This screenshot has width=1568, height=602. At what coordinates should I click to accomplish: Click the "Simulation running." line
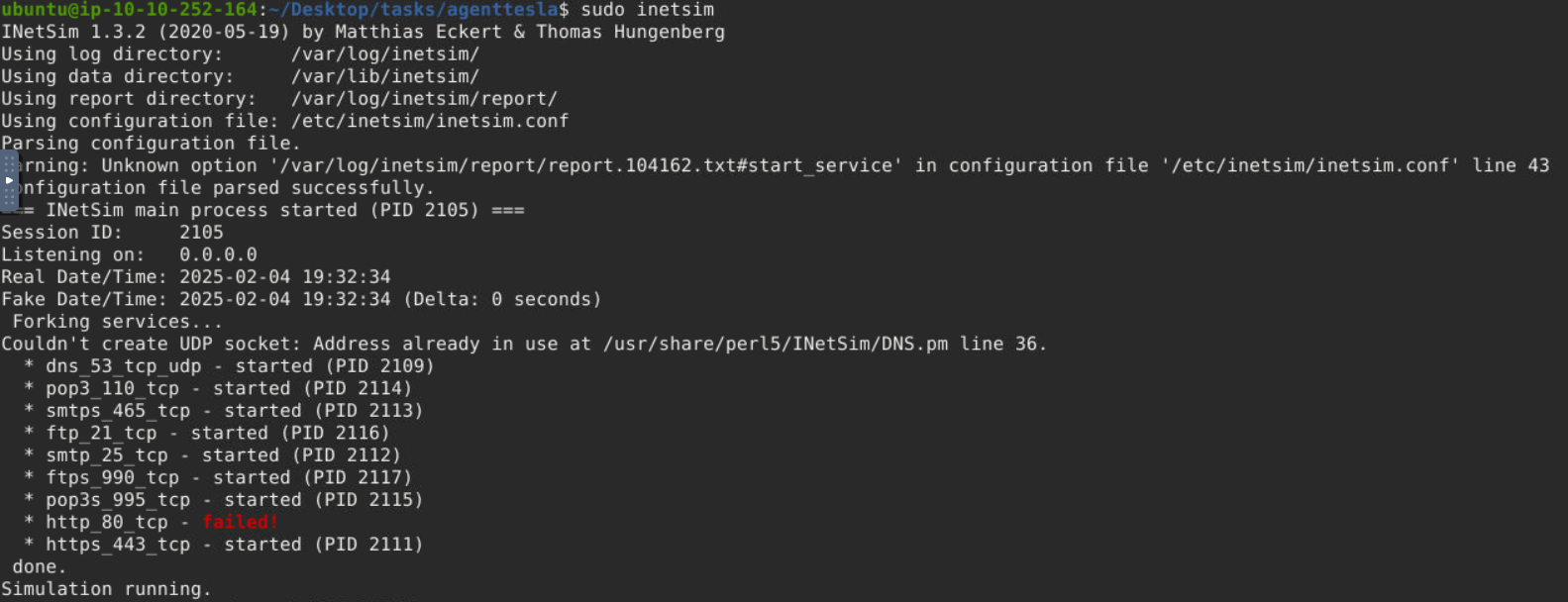click(106, 589)
